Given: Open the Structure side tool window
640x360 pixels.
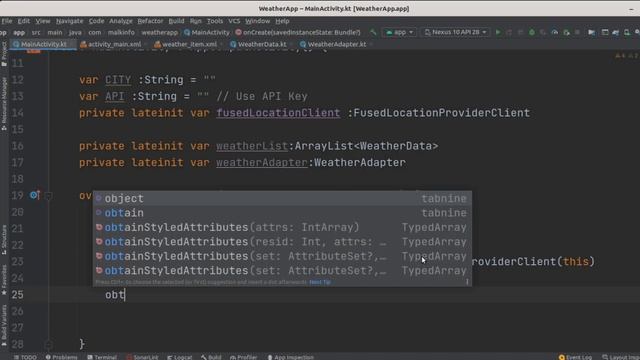Looking at the screenshot, I should click(x=4, y=239).
